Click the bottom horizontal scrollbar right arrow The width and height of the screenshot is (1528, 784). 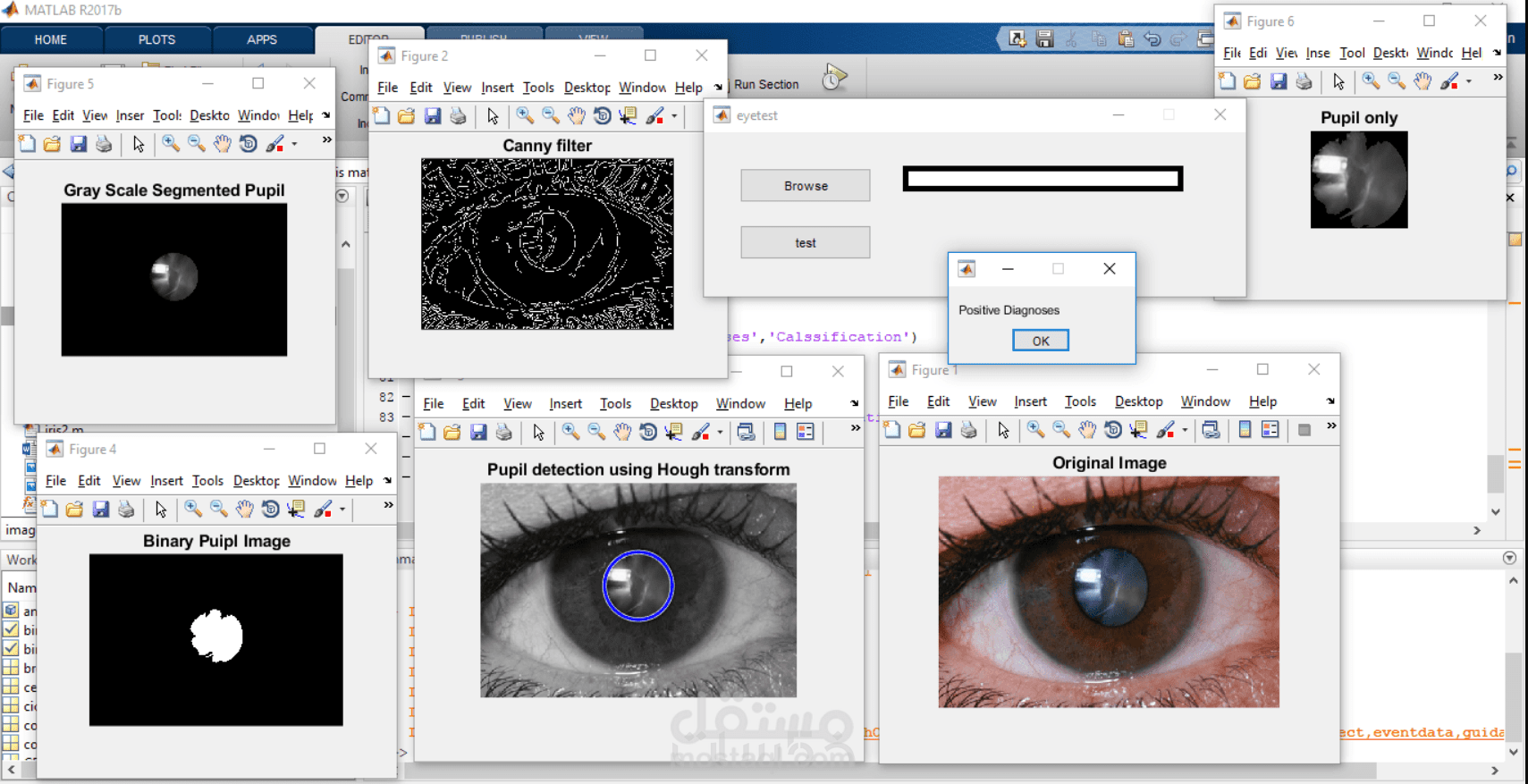tap(1494, 771)
